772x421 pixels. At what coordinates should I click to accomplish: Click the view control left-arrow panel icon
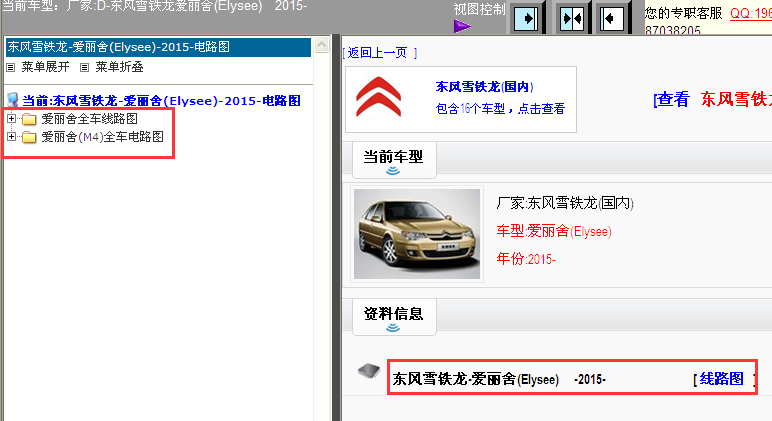click(x=612, y=19)
